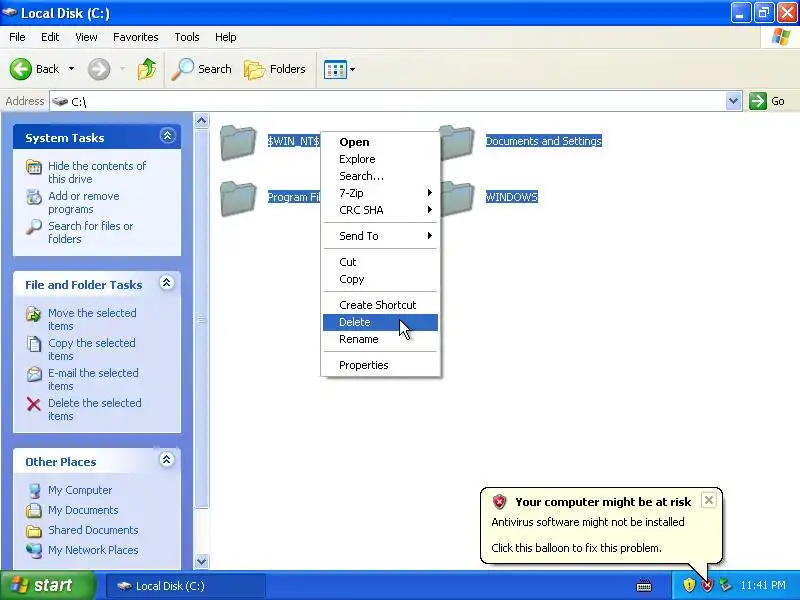Click the Add or remove programs icon
Screen dimensions: 800x600
click(x=34, y=197)
